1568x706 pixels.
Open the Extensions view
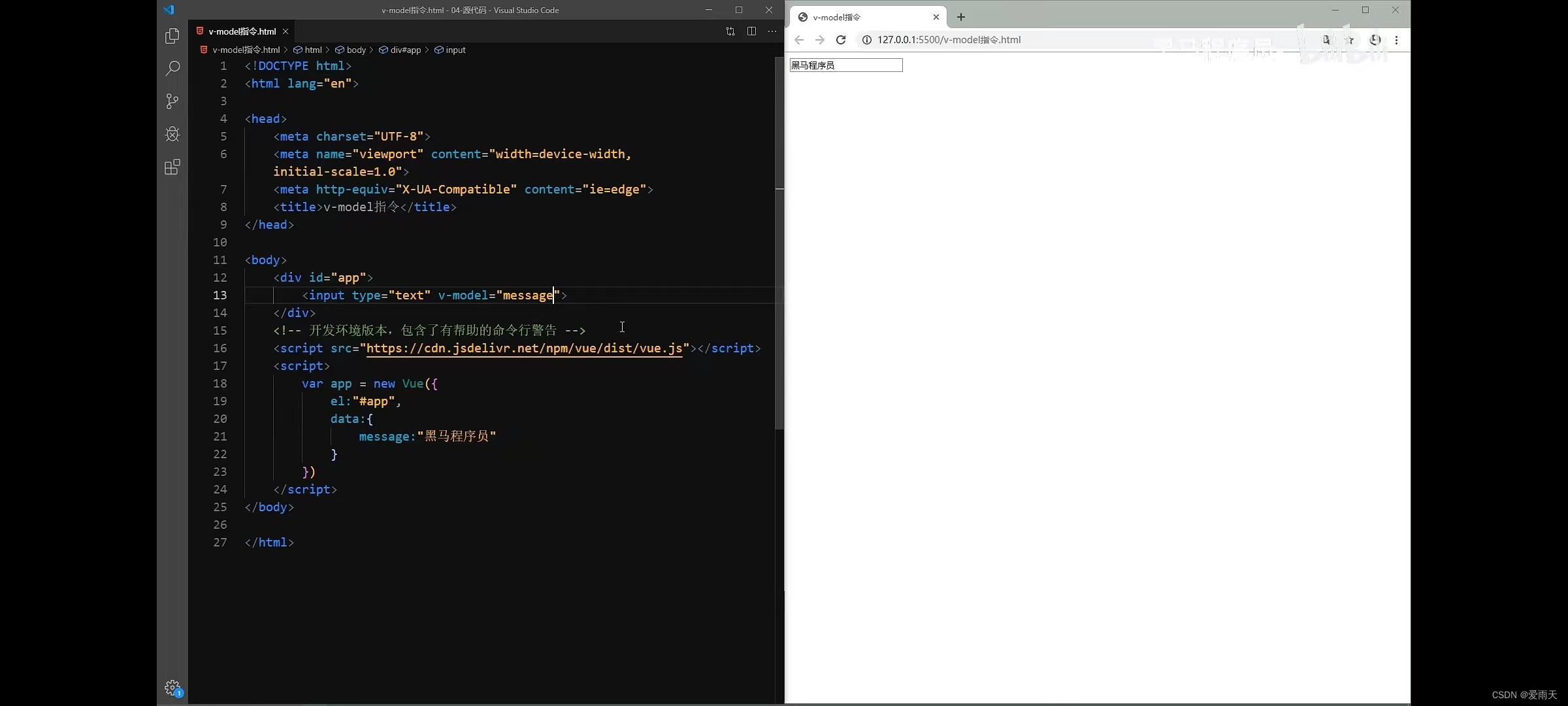click(172, 167)
